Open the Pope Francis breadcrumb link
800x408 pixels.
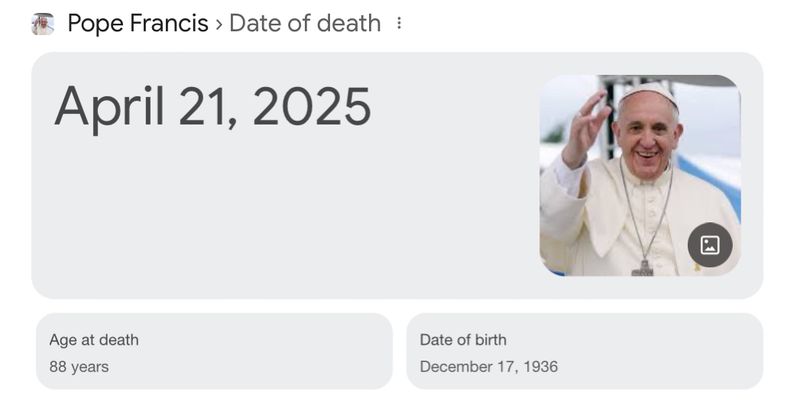coord(138,23)
